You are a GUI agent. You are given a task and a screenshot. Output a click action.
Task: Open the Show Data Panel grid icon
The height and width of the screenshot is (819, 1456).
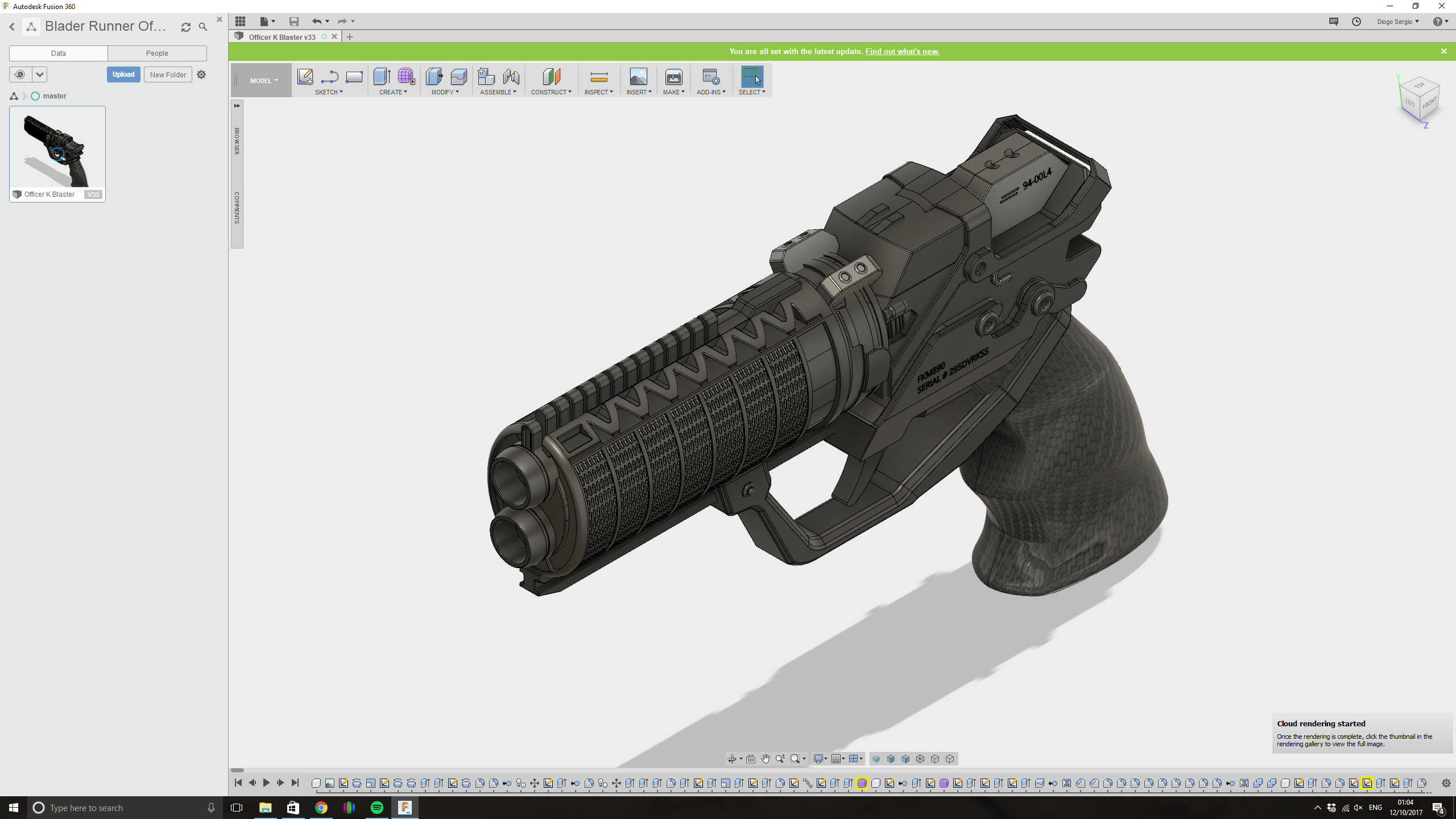click(x=241, y=21)
